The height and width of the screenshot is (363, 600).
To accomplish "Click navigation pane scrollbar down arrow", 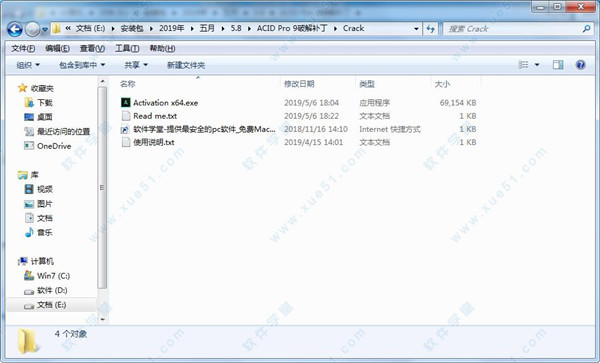I will [102, 320].
